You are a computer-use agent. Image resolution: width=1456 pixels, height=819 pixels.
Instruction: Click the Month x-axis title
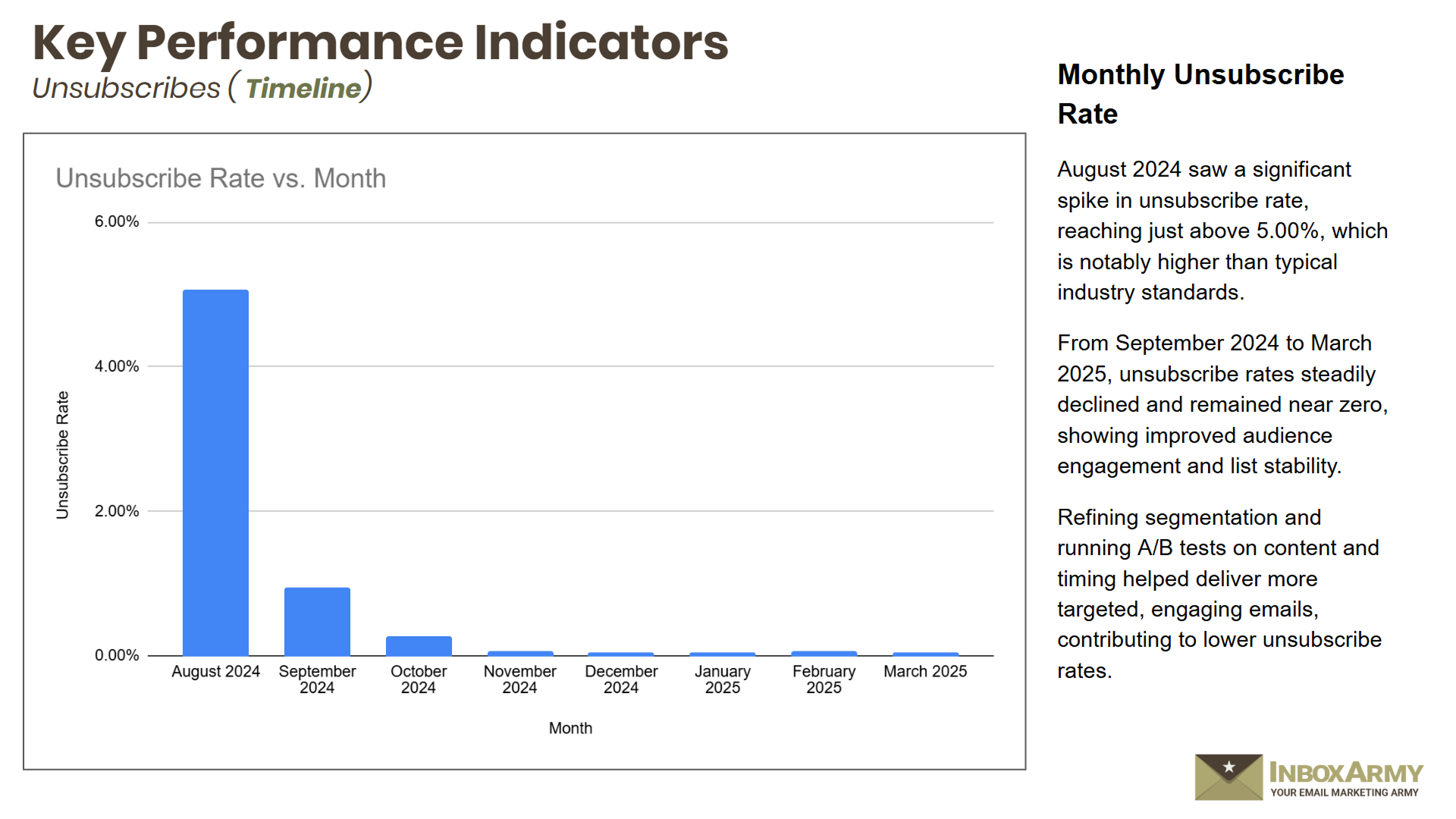click(570, 728)
